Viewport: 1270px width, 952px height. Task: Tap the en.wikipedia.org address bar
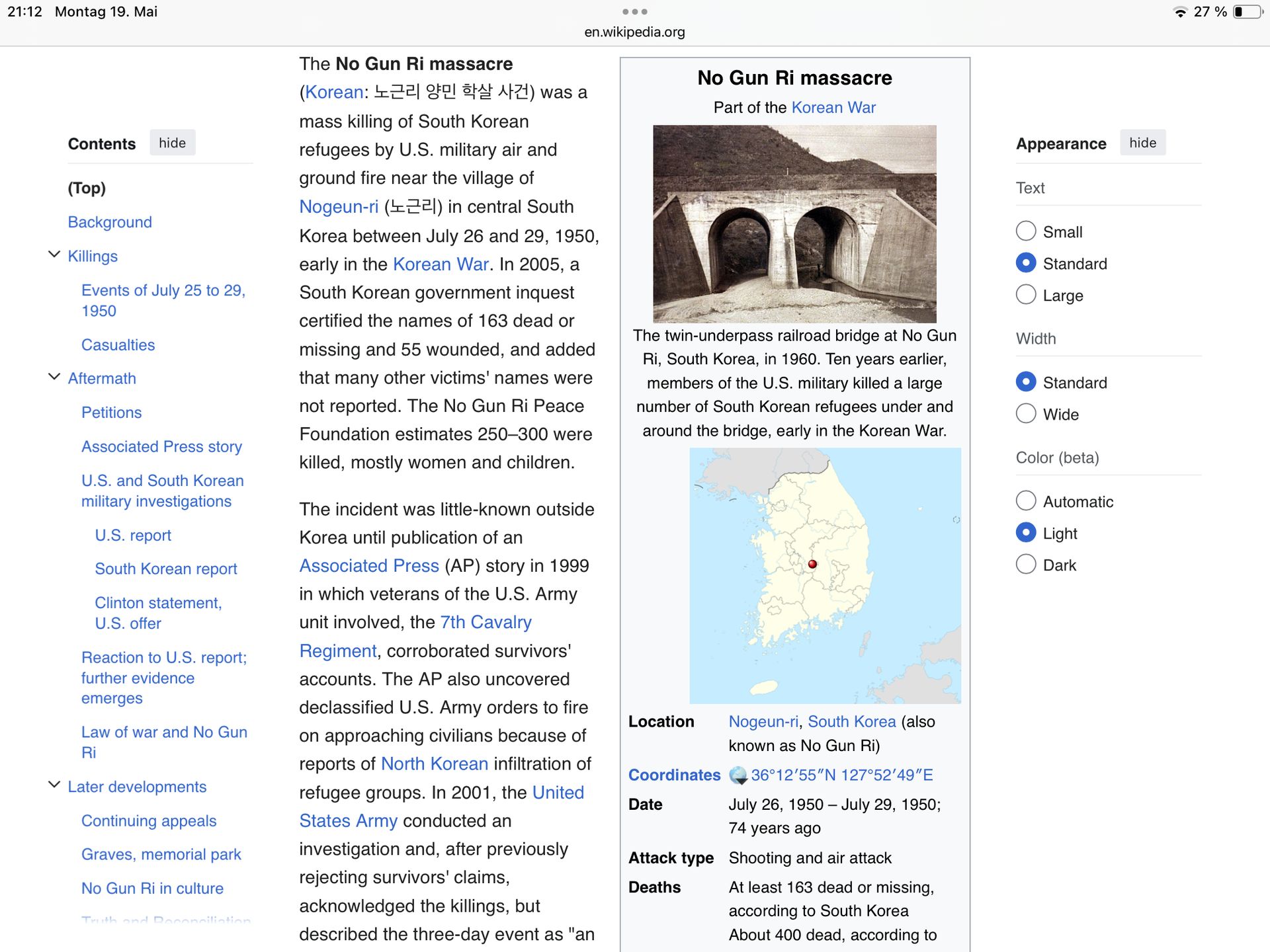tap(634, 32)
